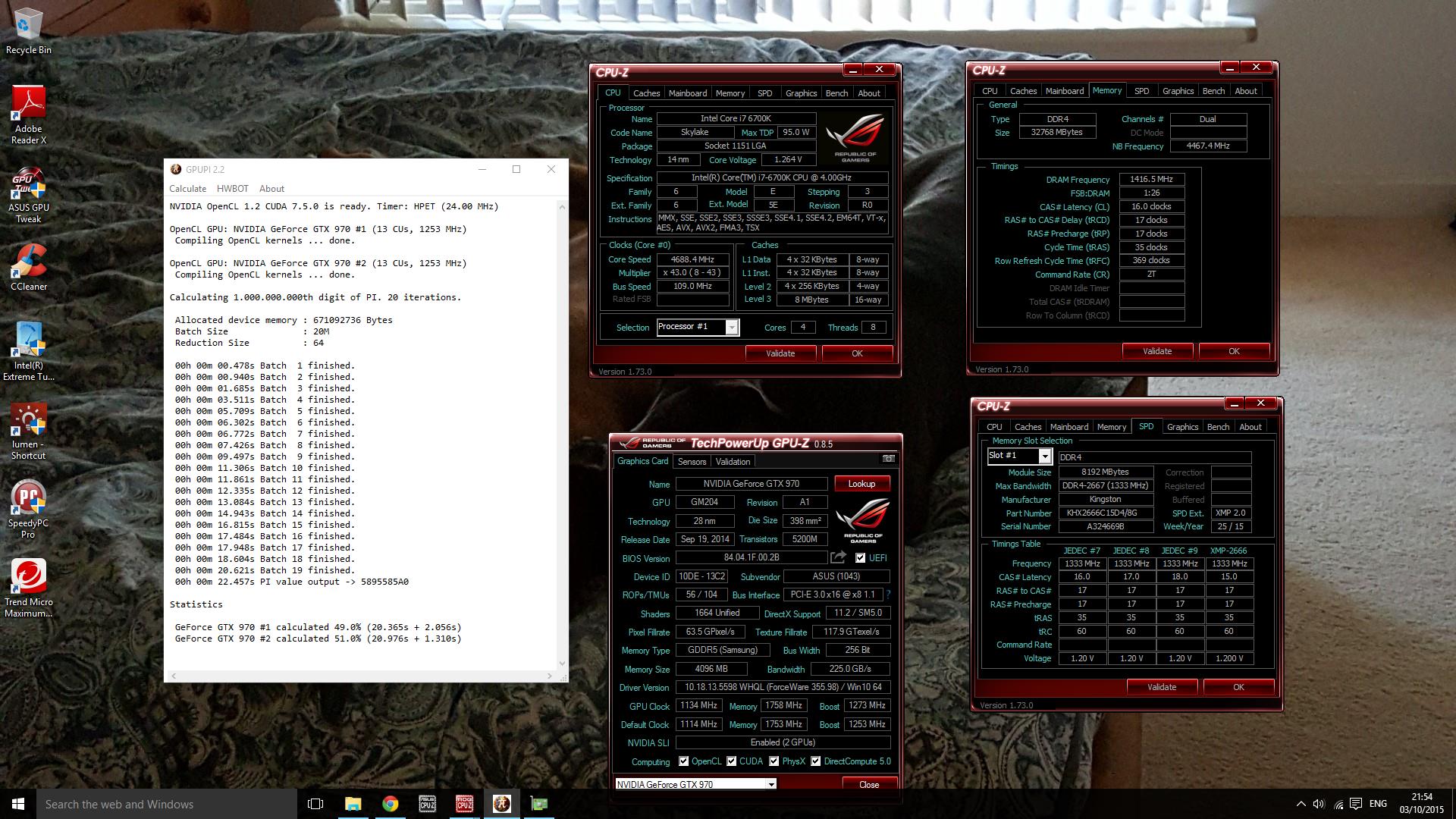
Task: Toggle the CUDA checkbox in GPU-Z
Action: coord(732,761)
